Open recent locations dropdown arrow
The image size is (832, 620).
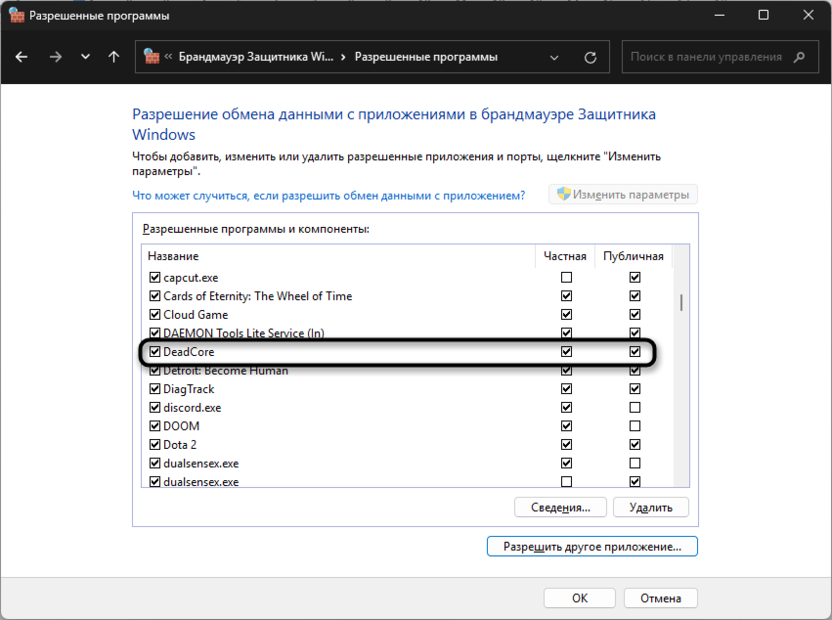pyautogui.click(x=85, y=57)
